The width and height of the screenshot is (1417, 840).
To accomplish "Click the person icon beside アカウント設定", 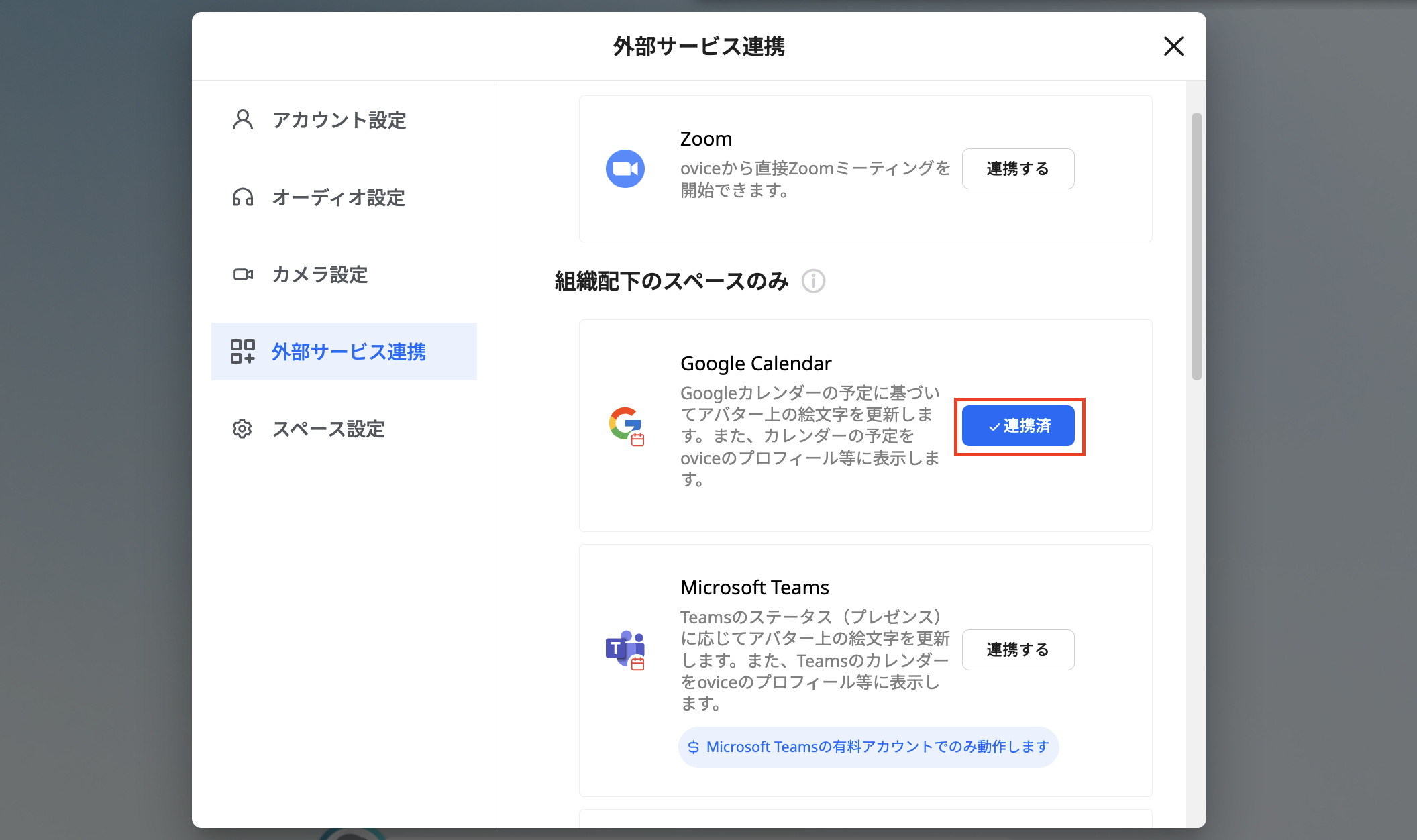I will (243, 120).
